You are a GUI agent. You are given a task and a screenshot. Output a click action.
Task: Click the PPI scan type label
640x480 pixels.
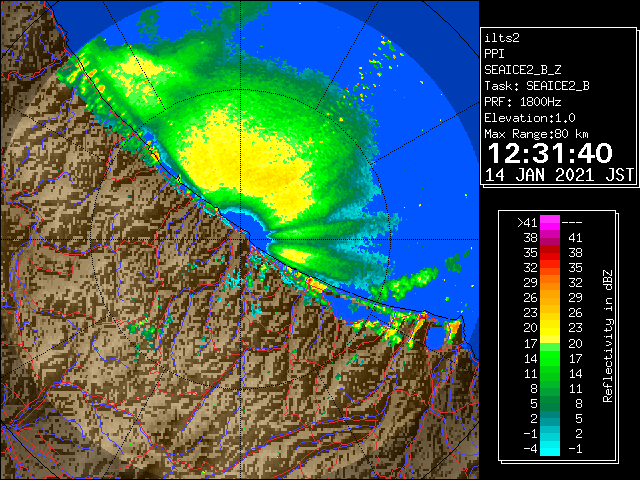click(x=494, y=54)
